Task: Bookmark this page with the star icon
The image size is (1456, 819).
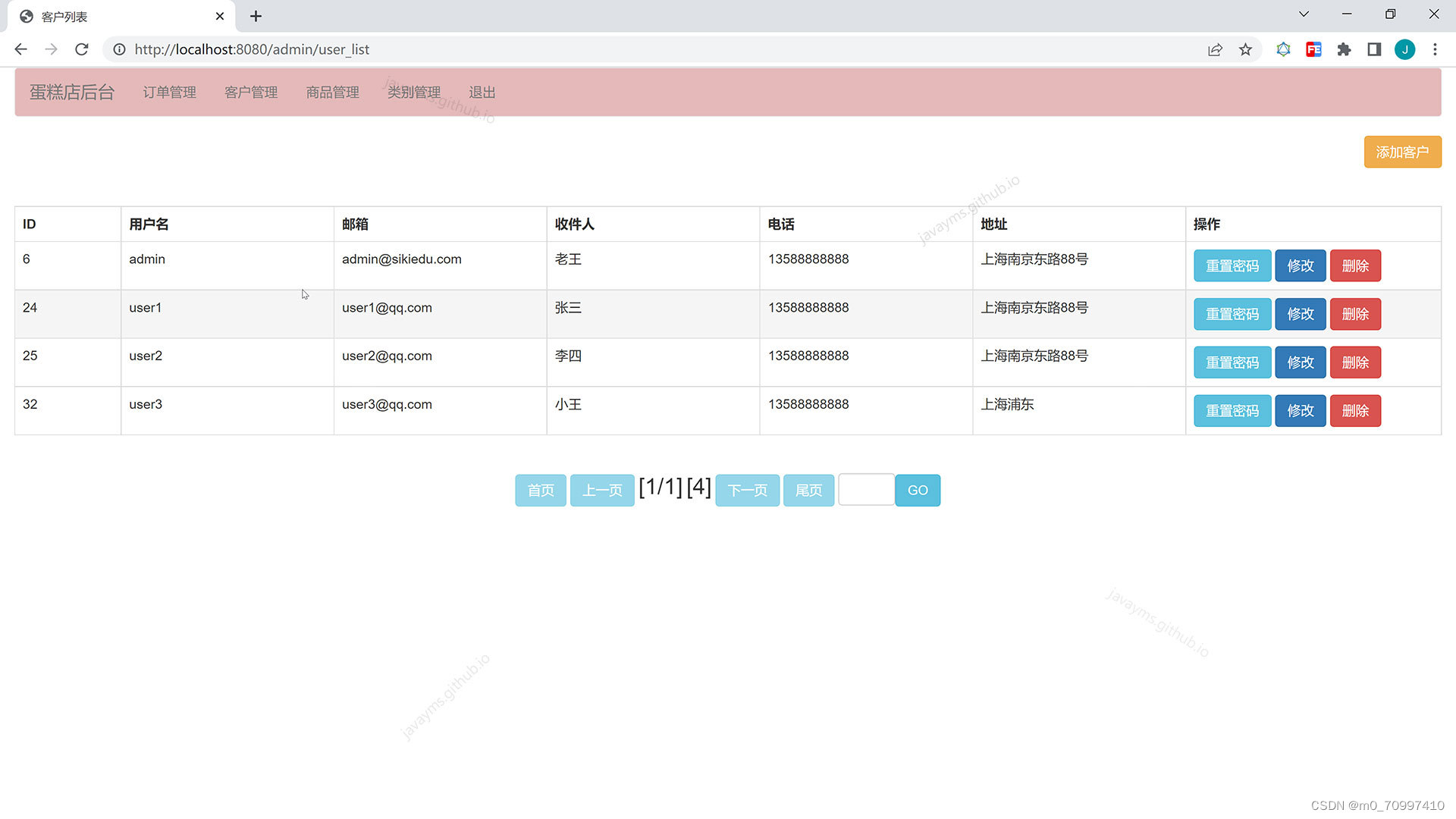Action: point(1245,49)
